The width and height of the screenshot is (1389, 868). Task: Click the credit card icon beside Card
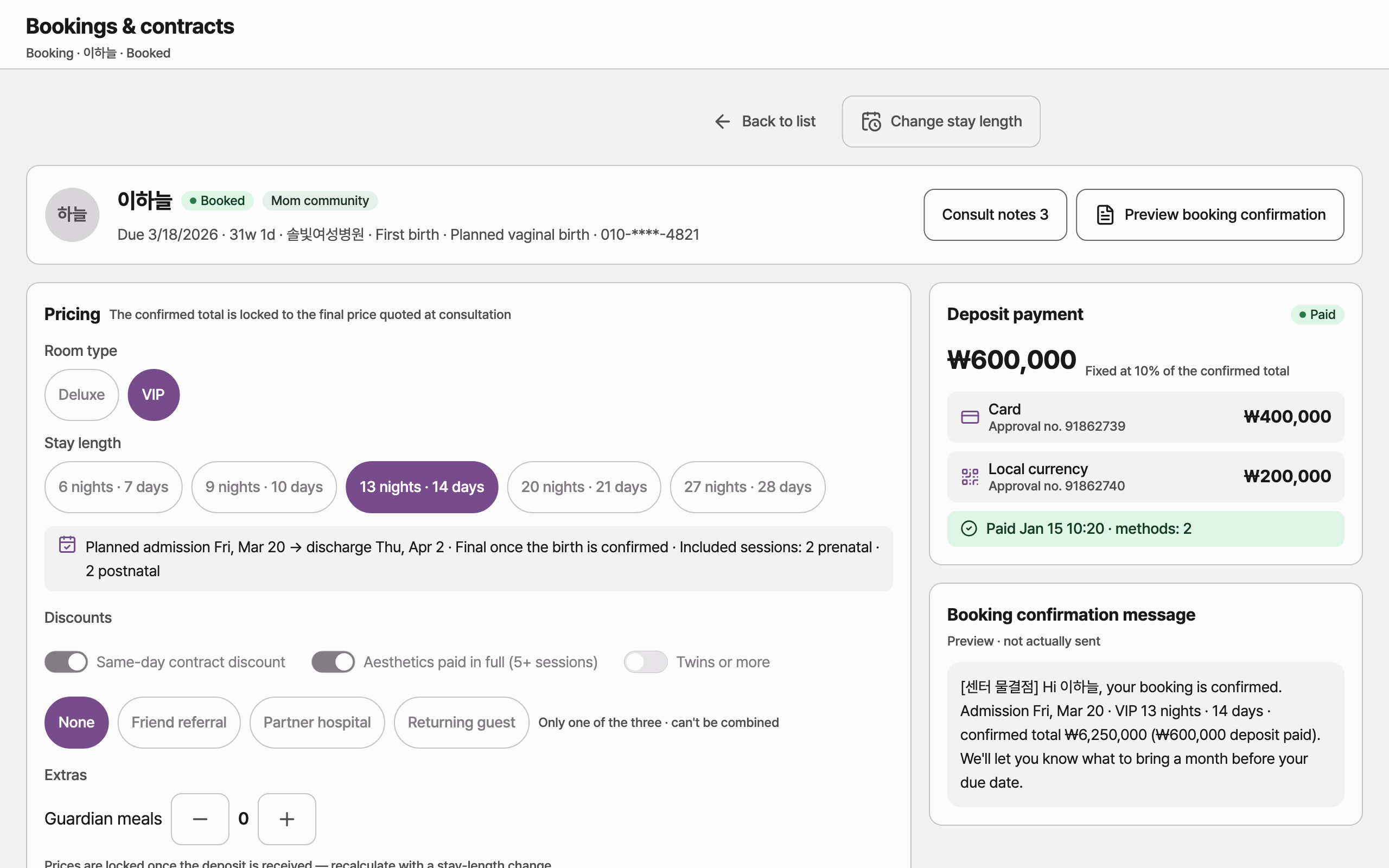(x=970, y=417)
